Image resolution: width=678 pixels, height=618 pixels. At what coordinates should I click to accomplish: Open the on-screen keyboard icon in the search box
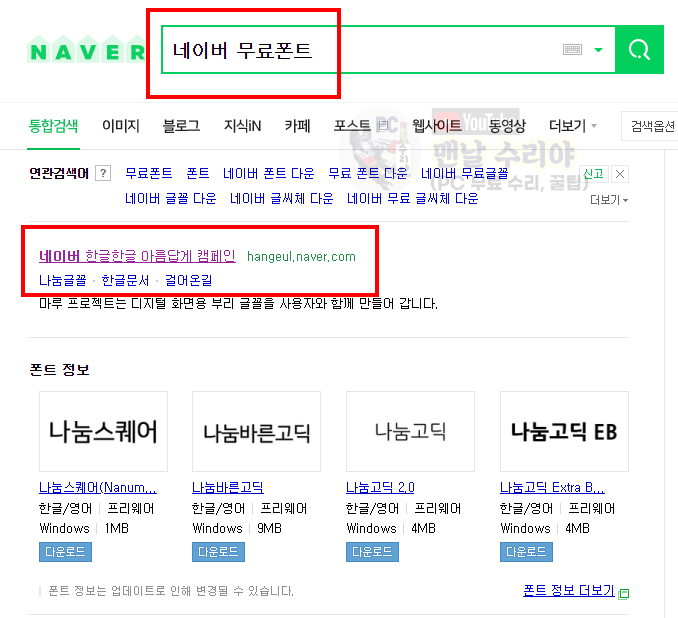point(572,50)
